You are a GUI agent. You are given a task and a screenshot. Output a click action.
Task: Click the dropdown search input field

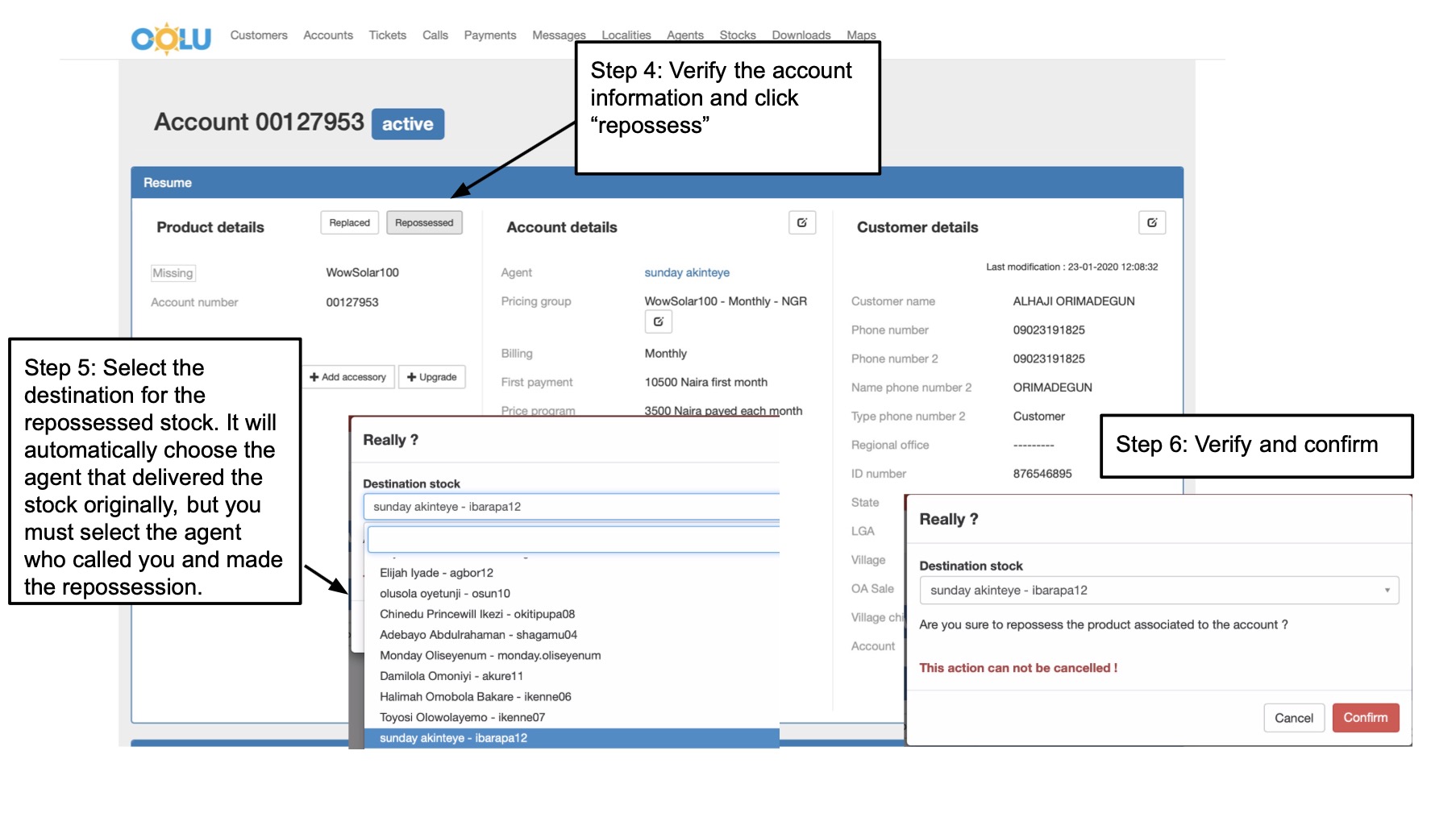click(572, 539)
